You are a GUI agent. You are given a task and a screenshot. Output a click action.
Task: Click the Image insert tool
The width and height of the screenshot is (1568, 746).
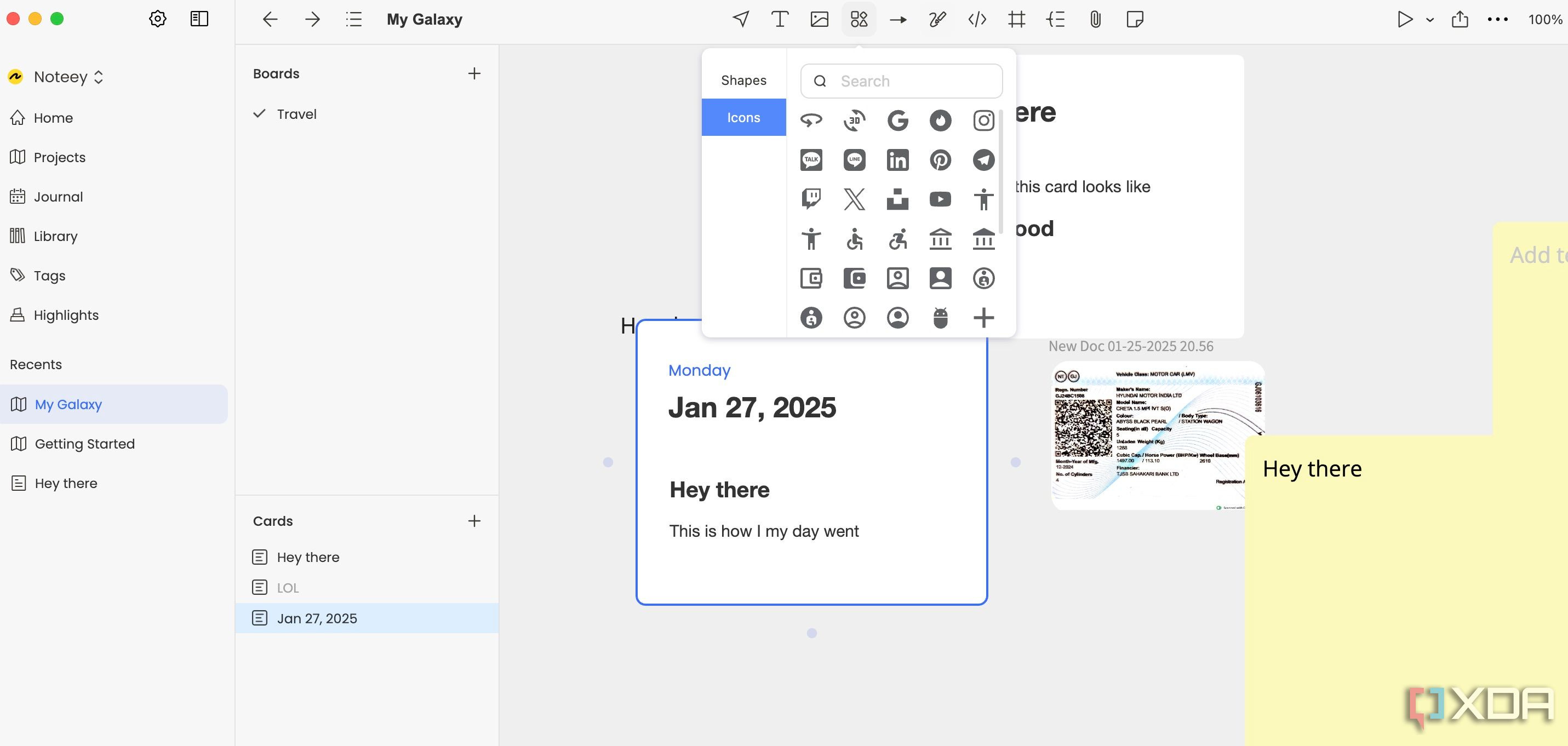coord(819,20)
